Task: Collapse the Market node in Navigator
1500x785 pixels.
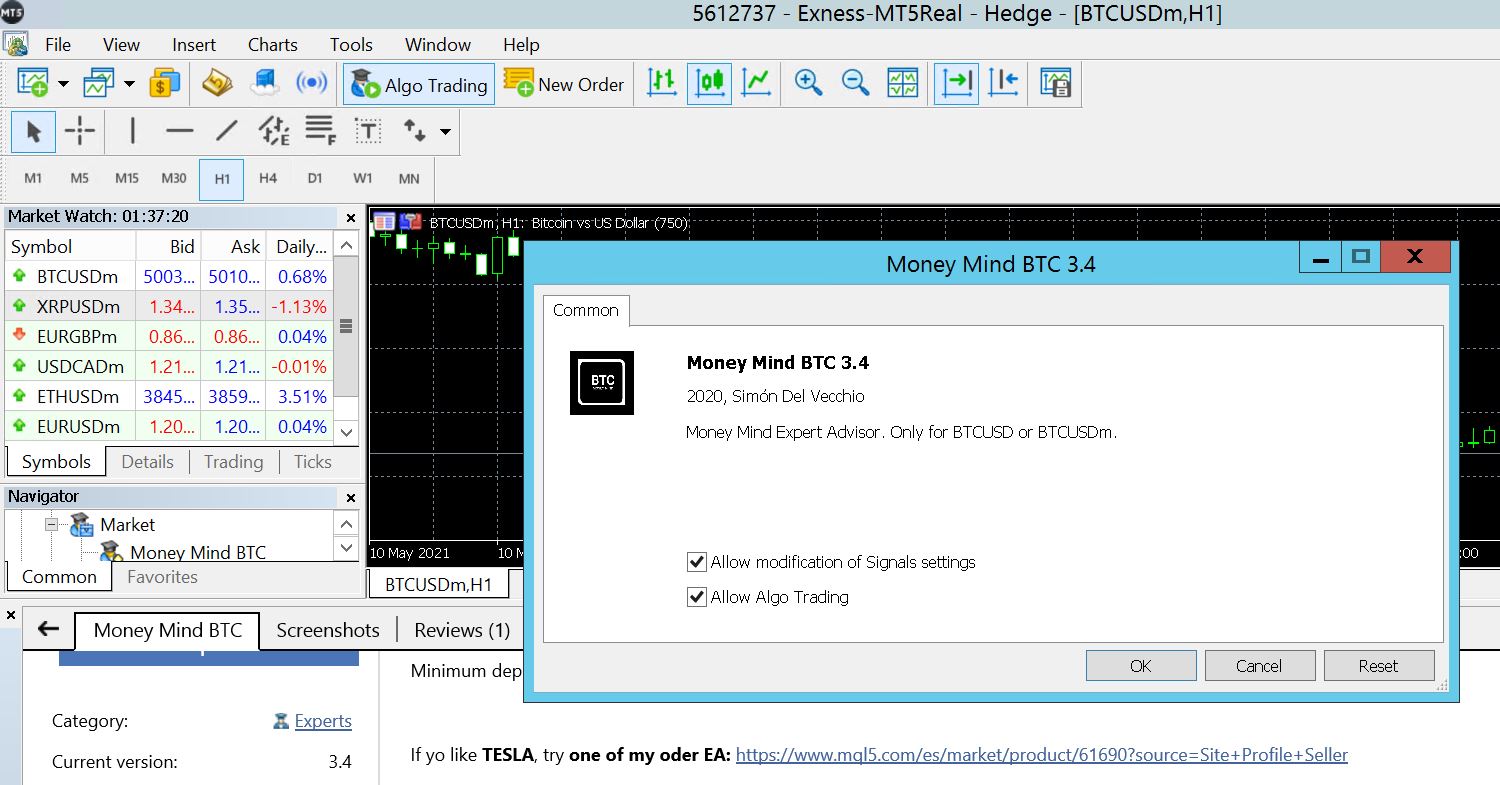Action: (x=51, y=524)
